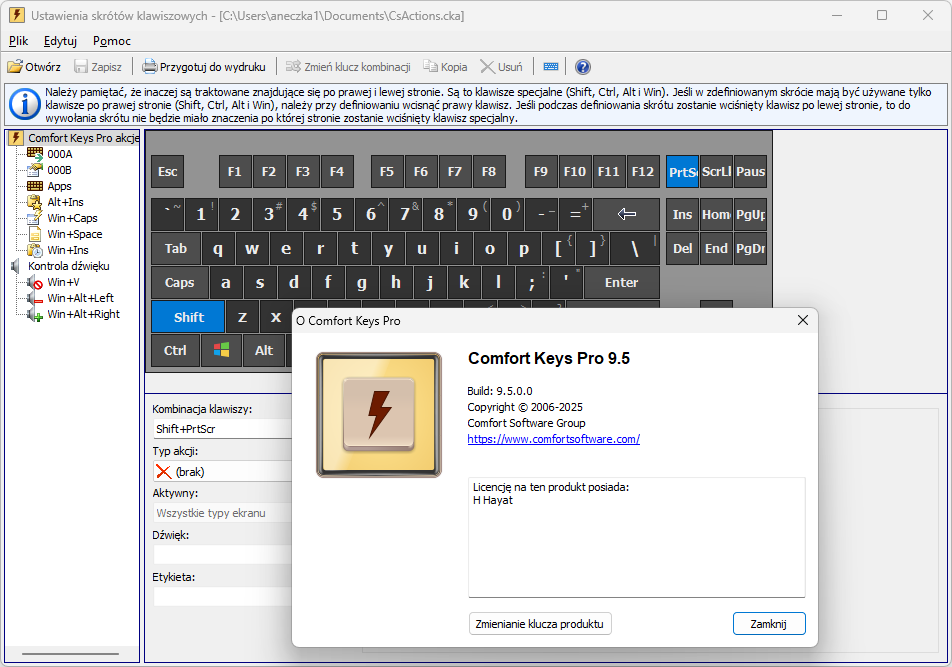This screenshot has width=952, height=667.
Task: Click the Esc key on virtual keyboard
Action: [168, 172]
